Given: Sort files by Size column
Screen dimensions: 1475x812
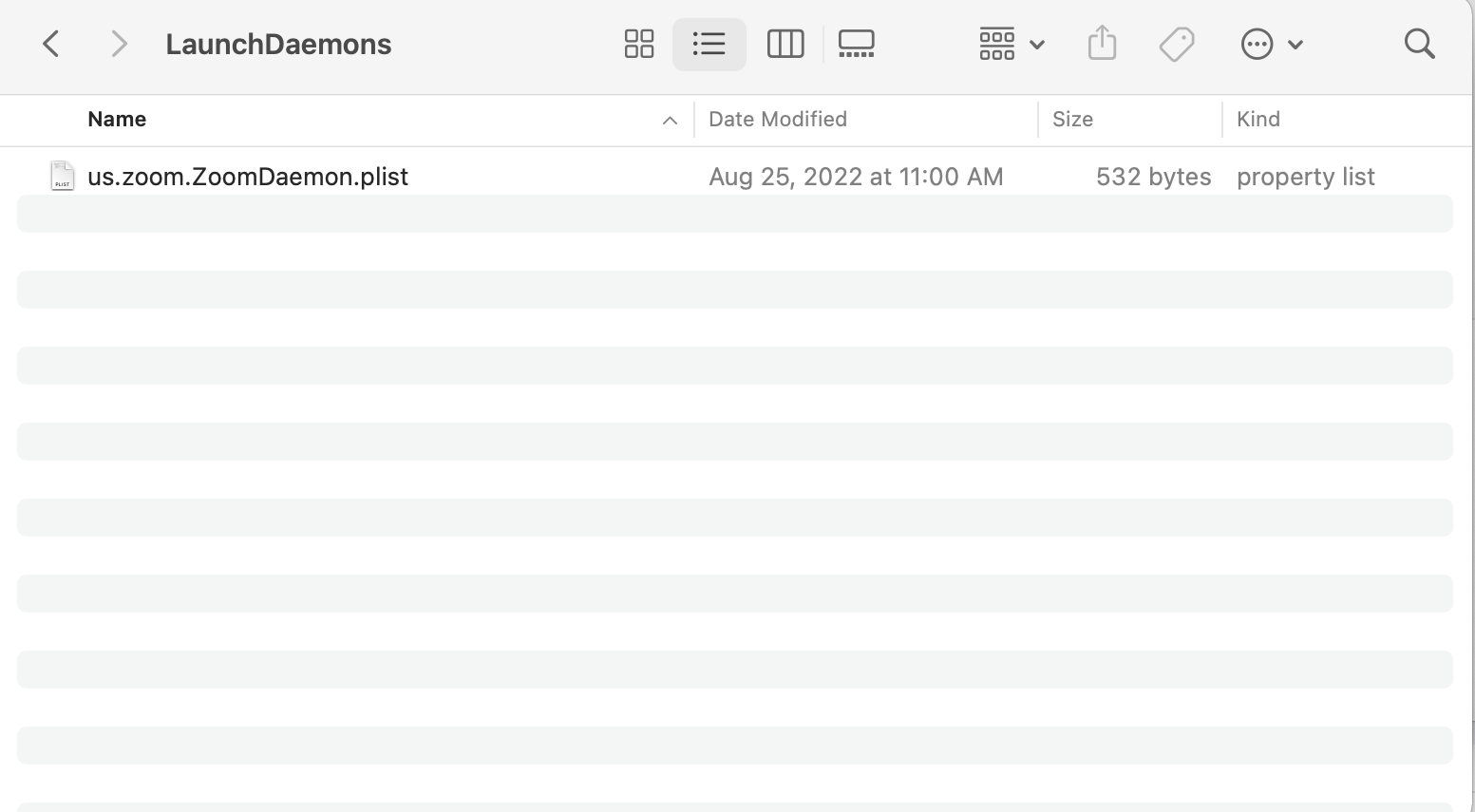Looking at the screenshot, I should tap(1072, 120).
